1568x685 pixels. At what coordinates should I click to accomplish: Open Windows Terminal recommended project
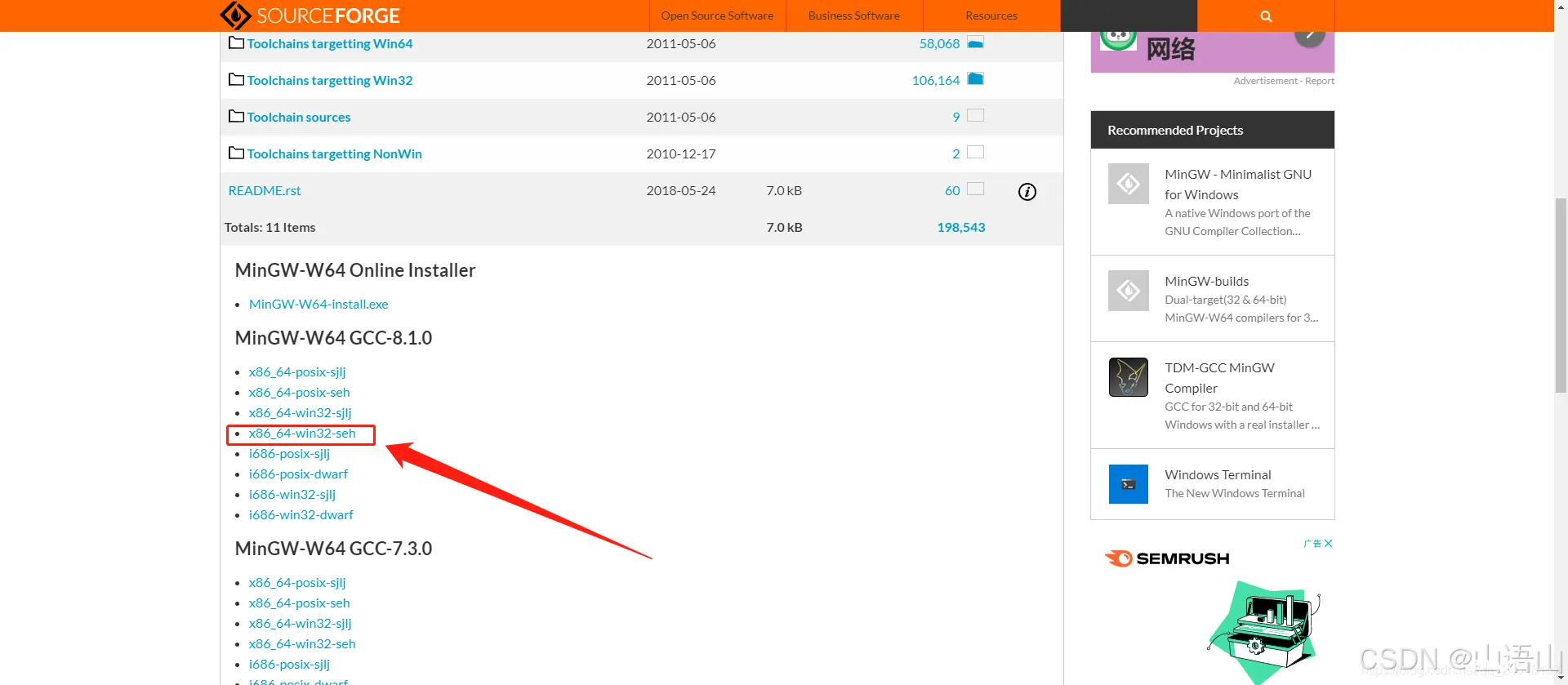tap(1218, 474)
